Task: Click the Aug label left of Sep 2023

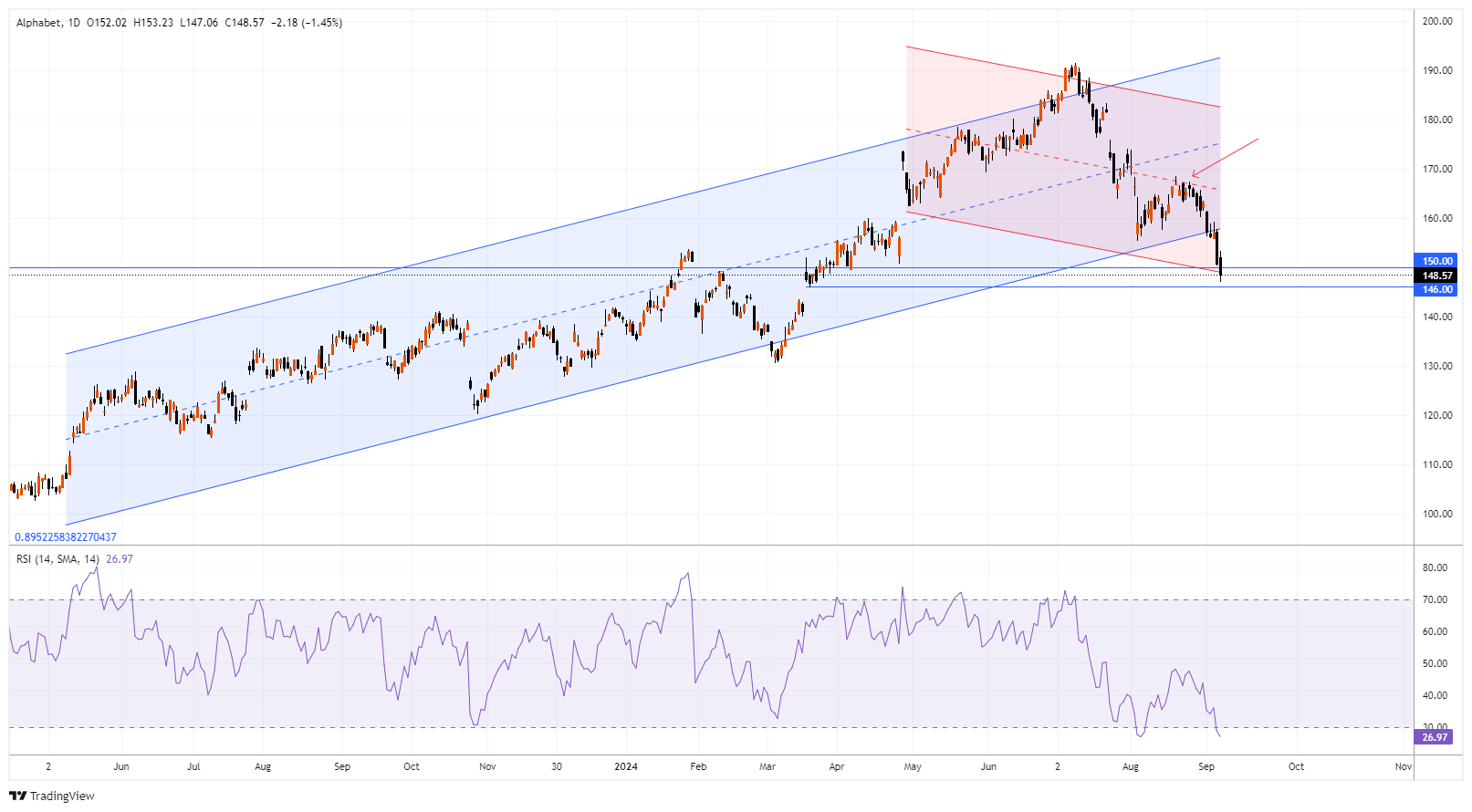Action: [263, 766]
